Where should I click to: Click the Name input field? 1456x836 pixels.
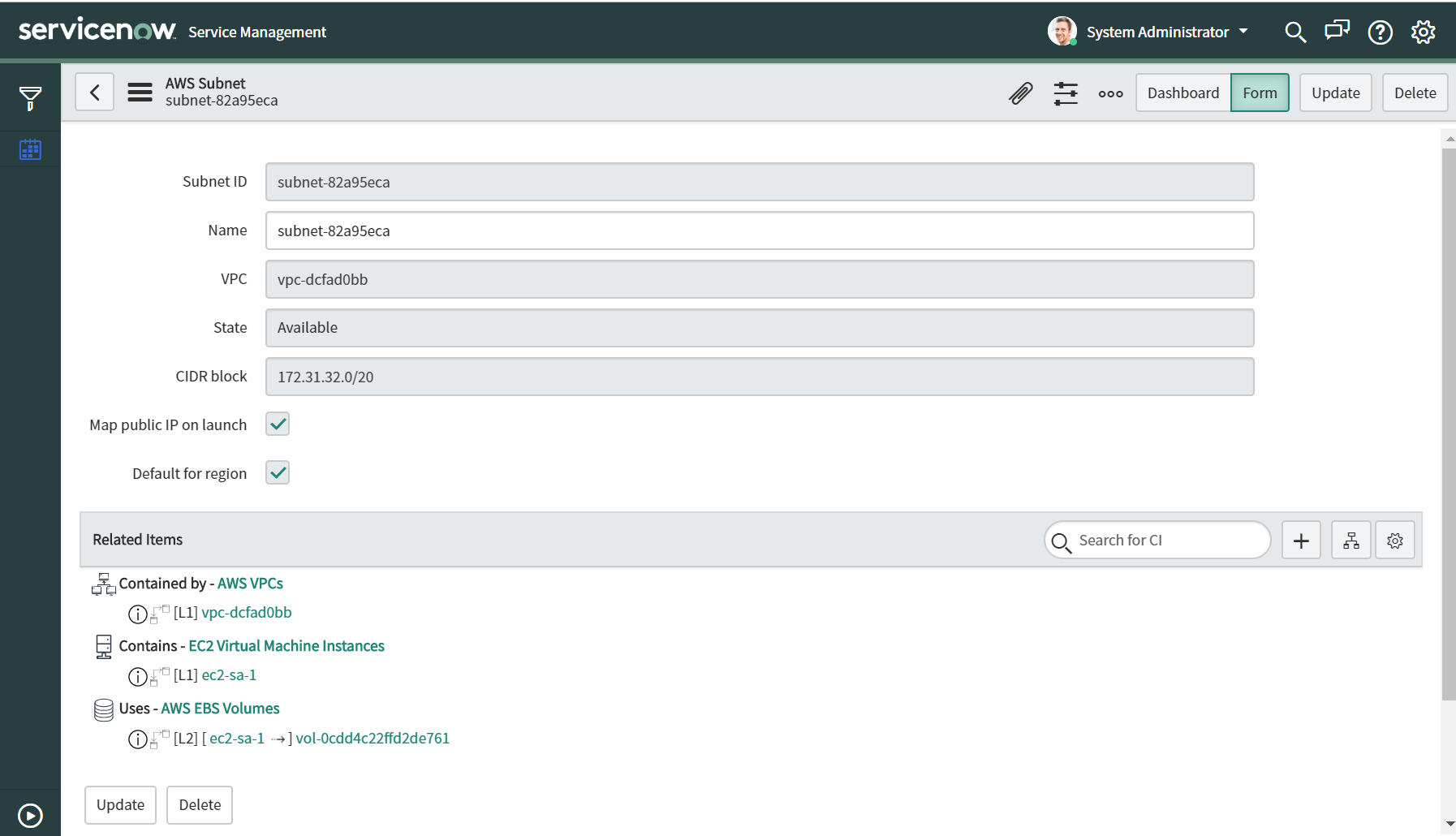tap(760, 231)
